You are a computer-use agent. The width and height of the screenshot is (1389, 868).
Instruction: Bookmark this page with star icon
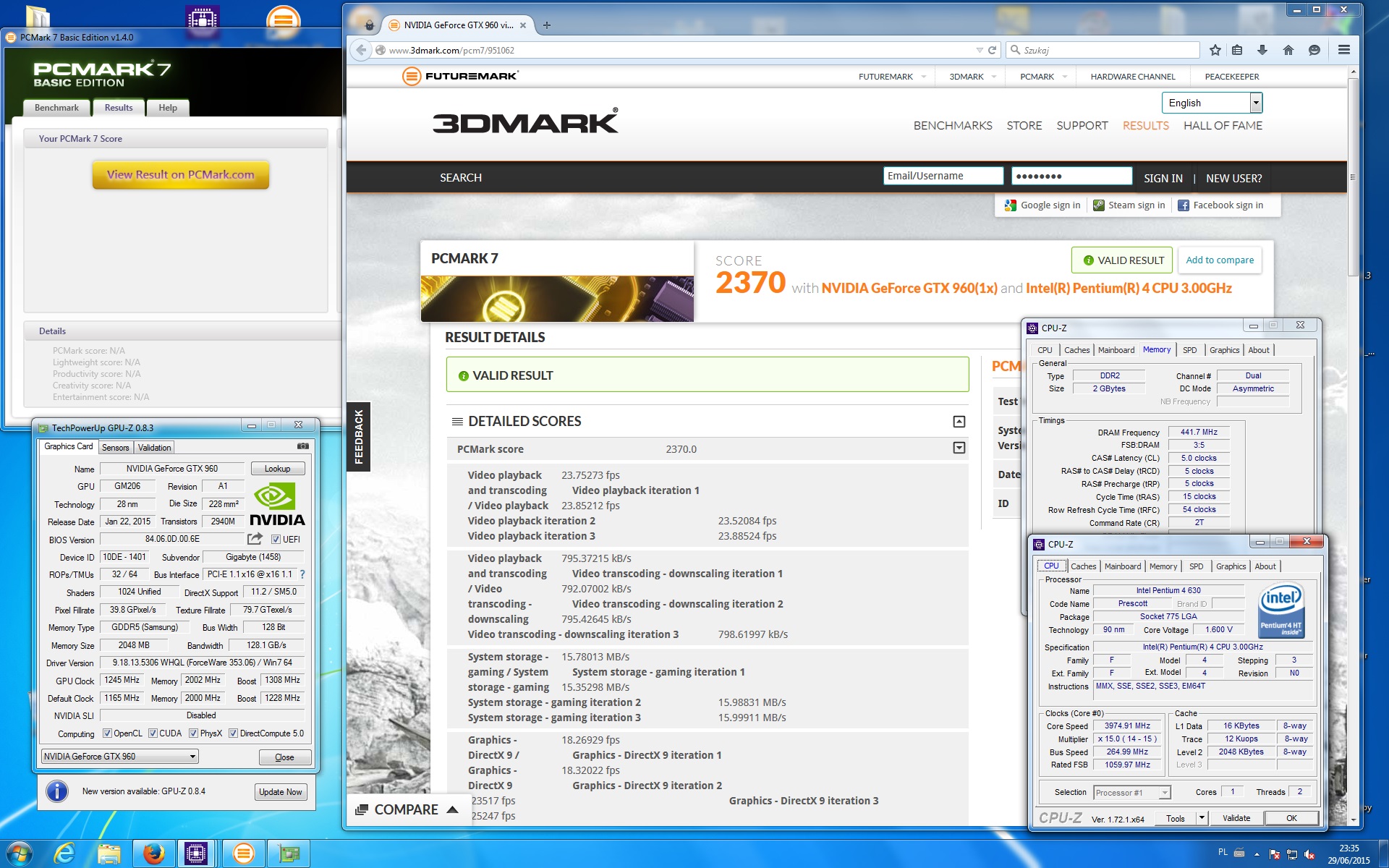pyautogui.click(x=1215, y=50)
